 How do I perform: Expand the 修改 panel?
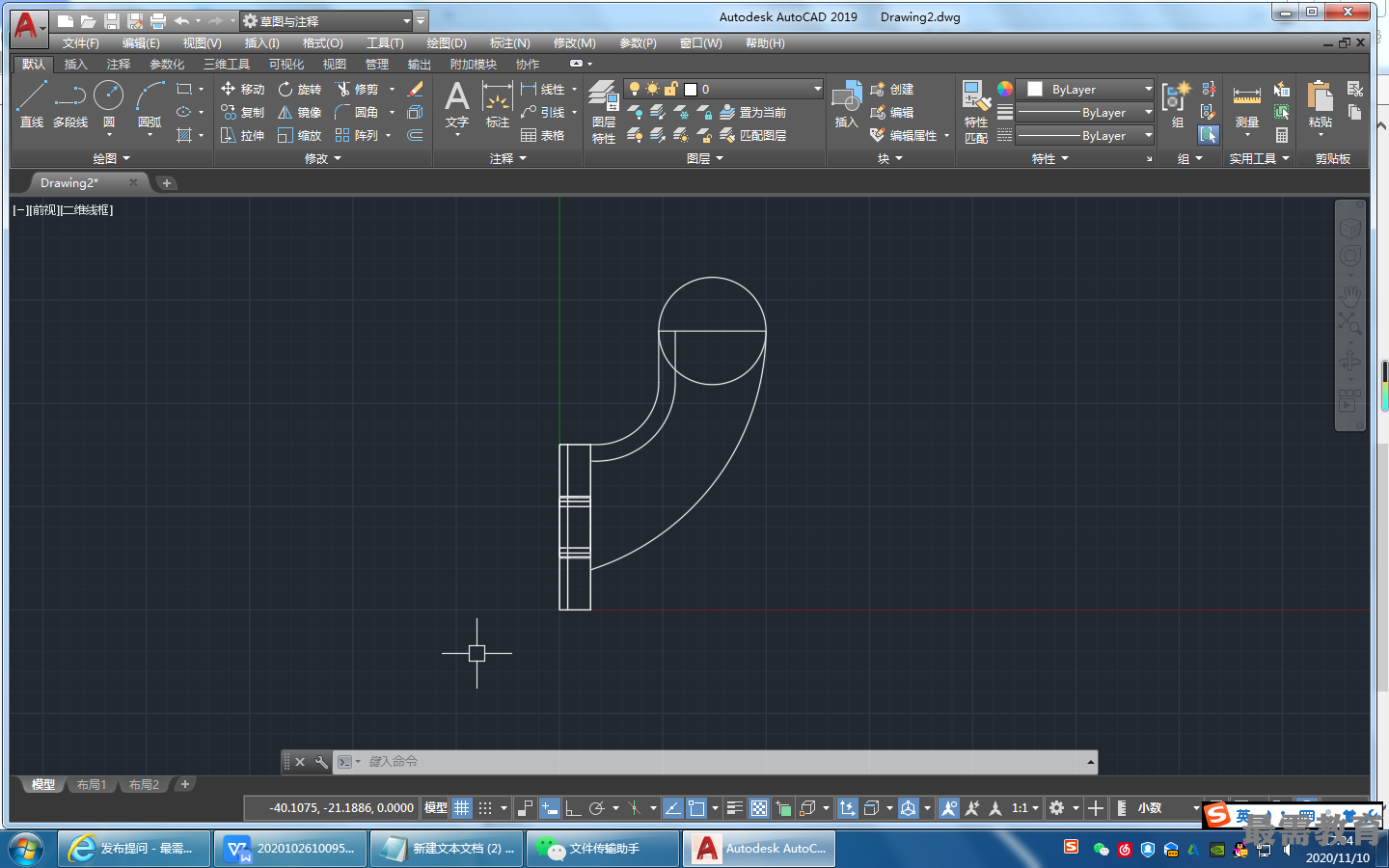[x=323, y=158]
